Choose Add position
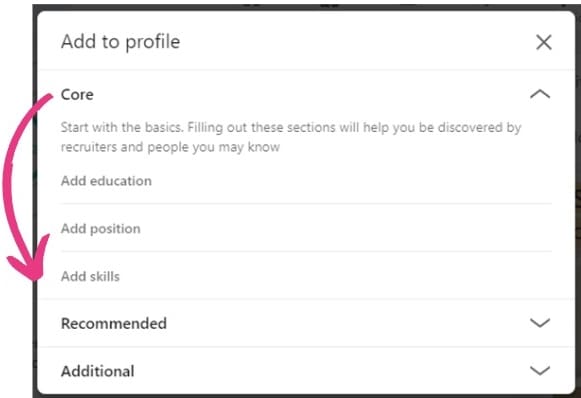Image resolution: width=581 pixels, height=398 pixels. coord(100,229)
